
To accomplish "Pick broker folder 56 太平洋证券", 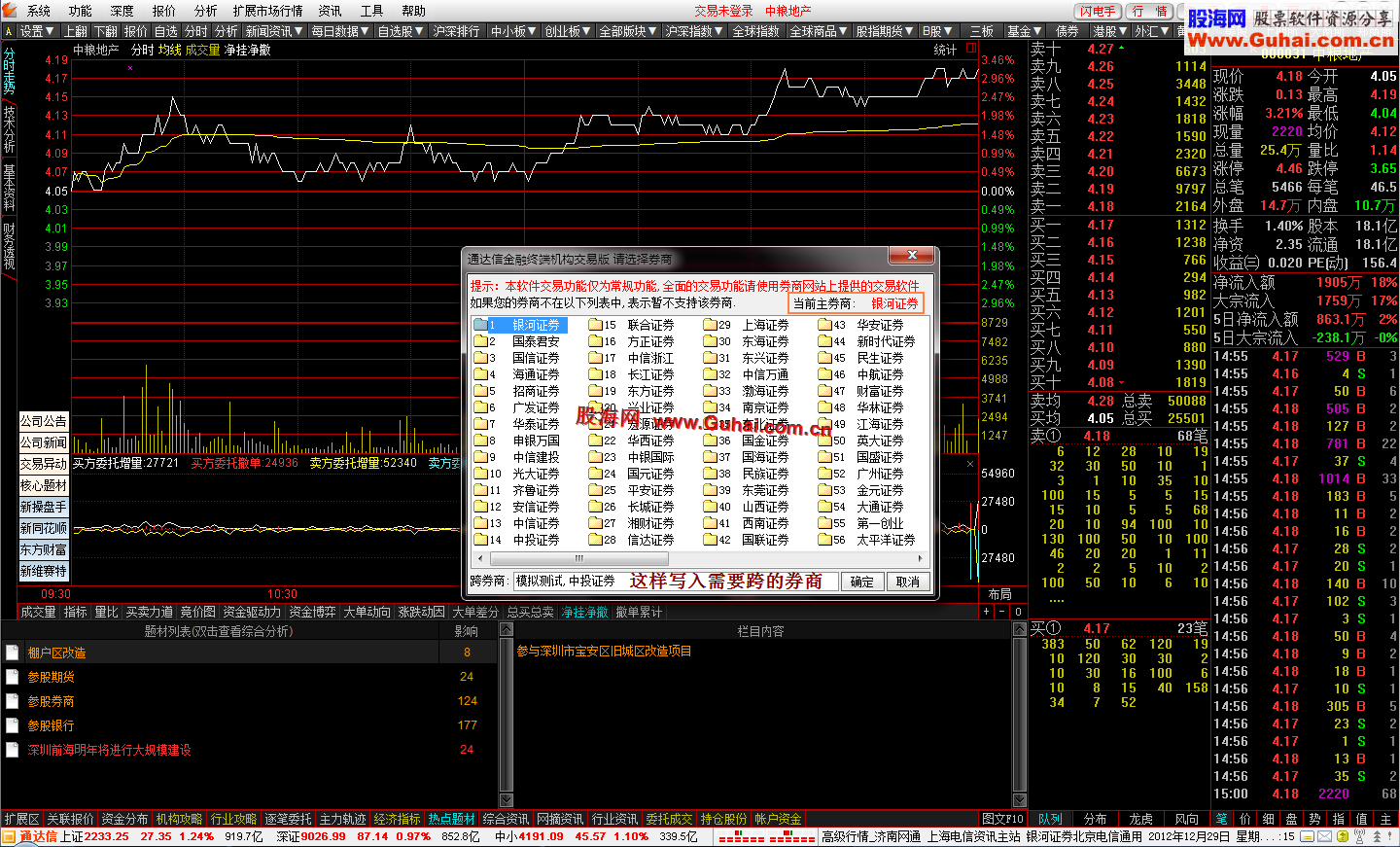I will tap(867, 540).
